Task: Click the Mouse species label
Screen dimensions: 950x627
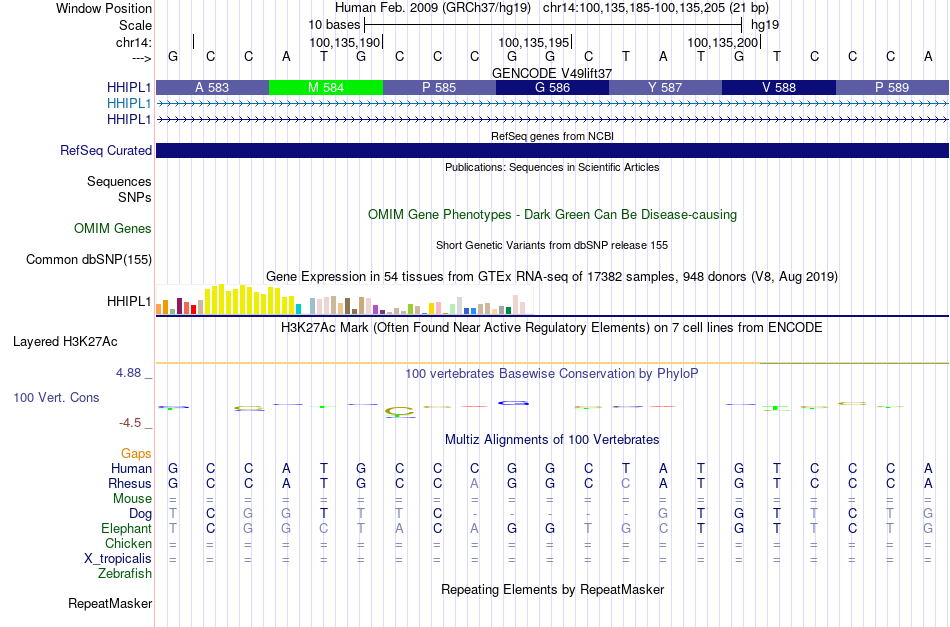Action: tap(133, 499)
